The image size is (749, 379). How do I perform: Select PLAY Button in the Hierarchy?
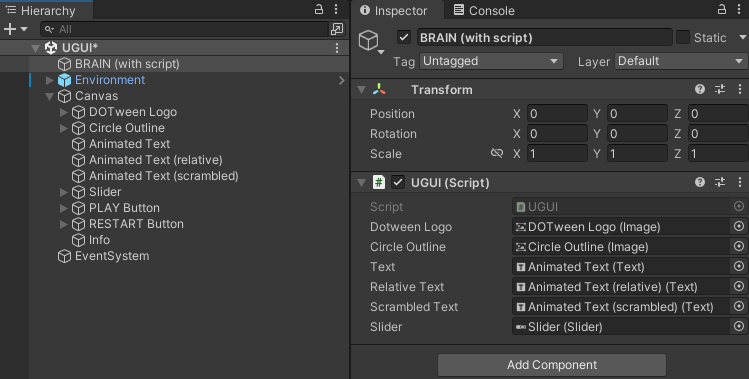124,208
